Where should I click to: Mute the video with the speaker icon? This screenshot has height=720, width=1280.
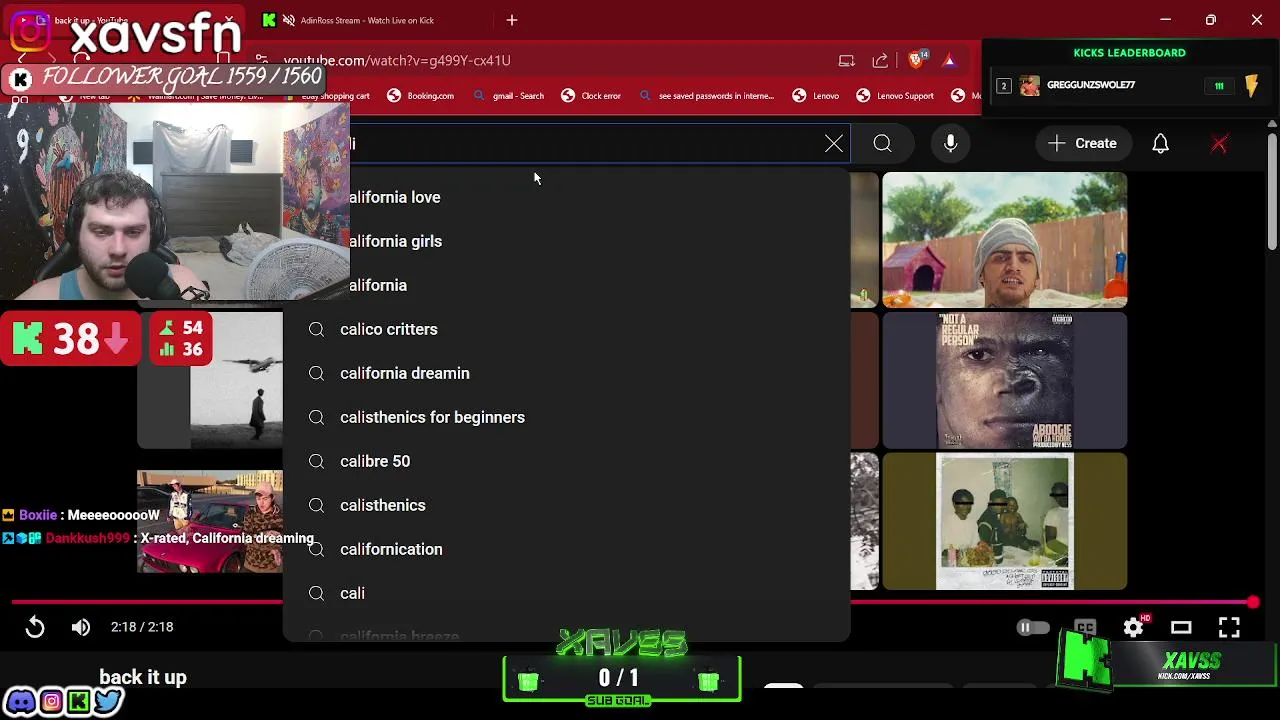pyautogui.click(x=81, y=627)
